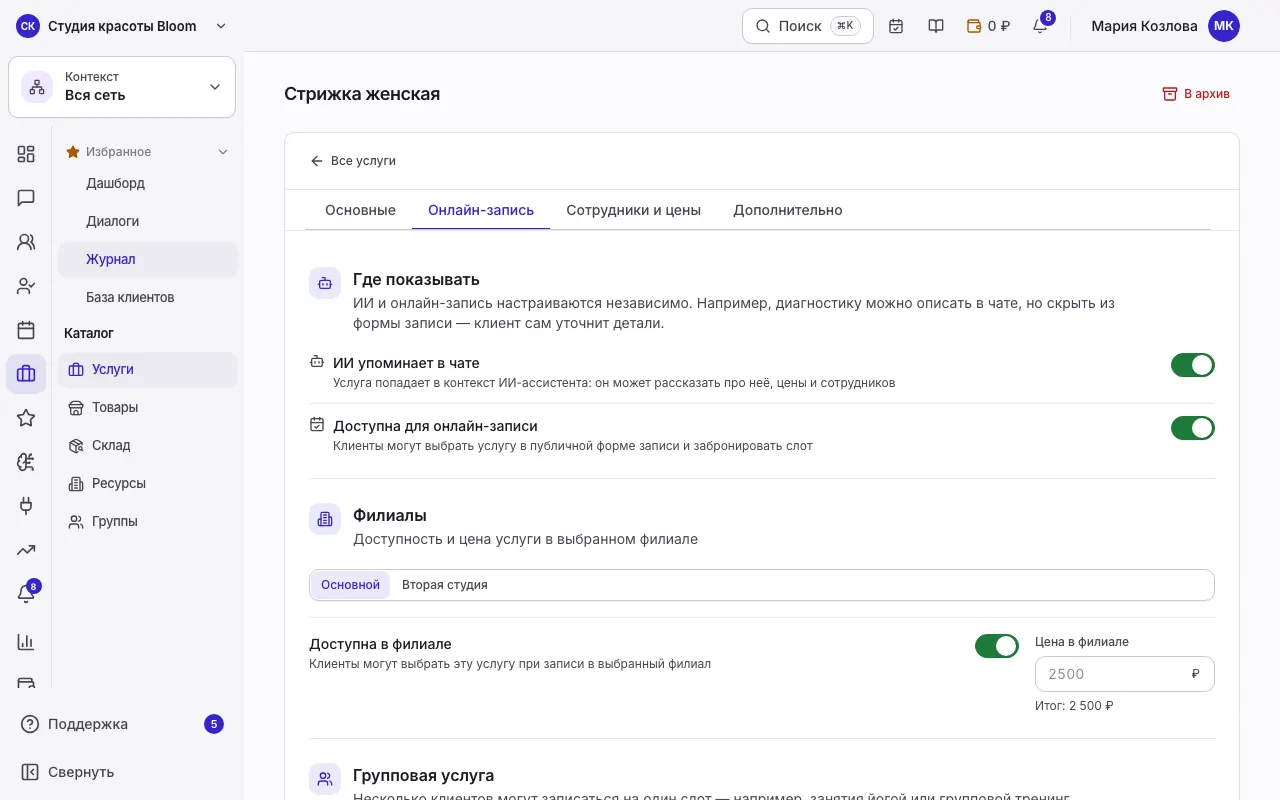Open notifications bell in the top bar
Image resolution: width=1280 pixels, height=800 pixels.
click(x=1040, y=26)
